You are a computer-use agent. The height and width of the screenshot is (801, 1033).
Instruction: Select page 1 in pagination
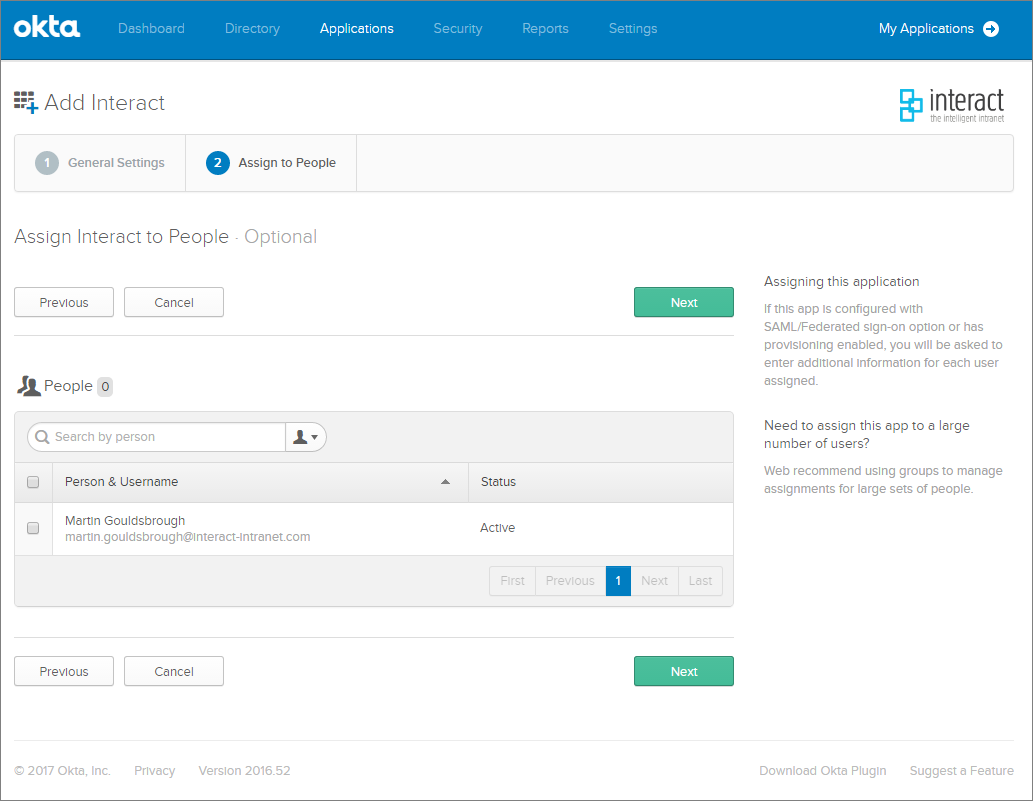tap(619, 581)
